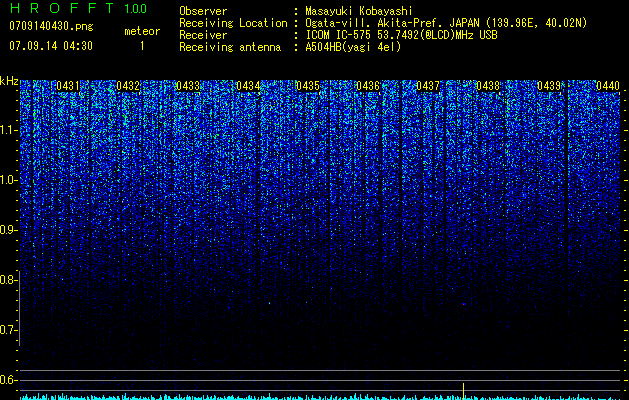The width and height of the screenshot is (629, 400).
Task: Click the 0437 time marker
Action: [x=428, y=86]
